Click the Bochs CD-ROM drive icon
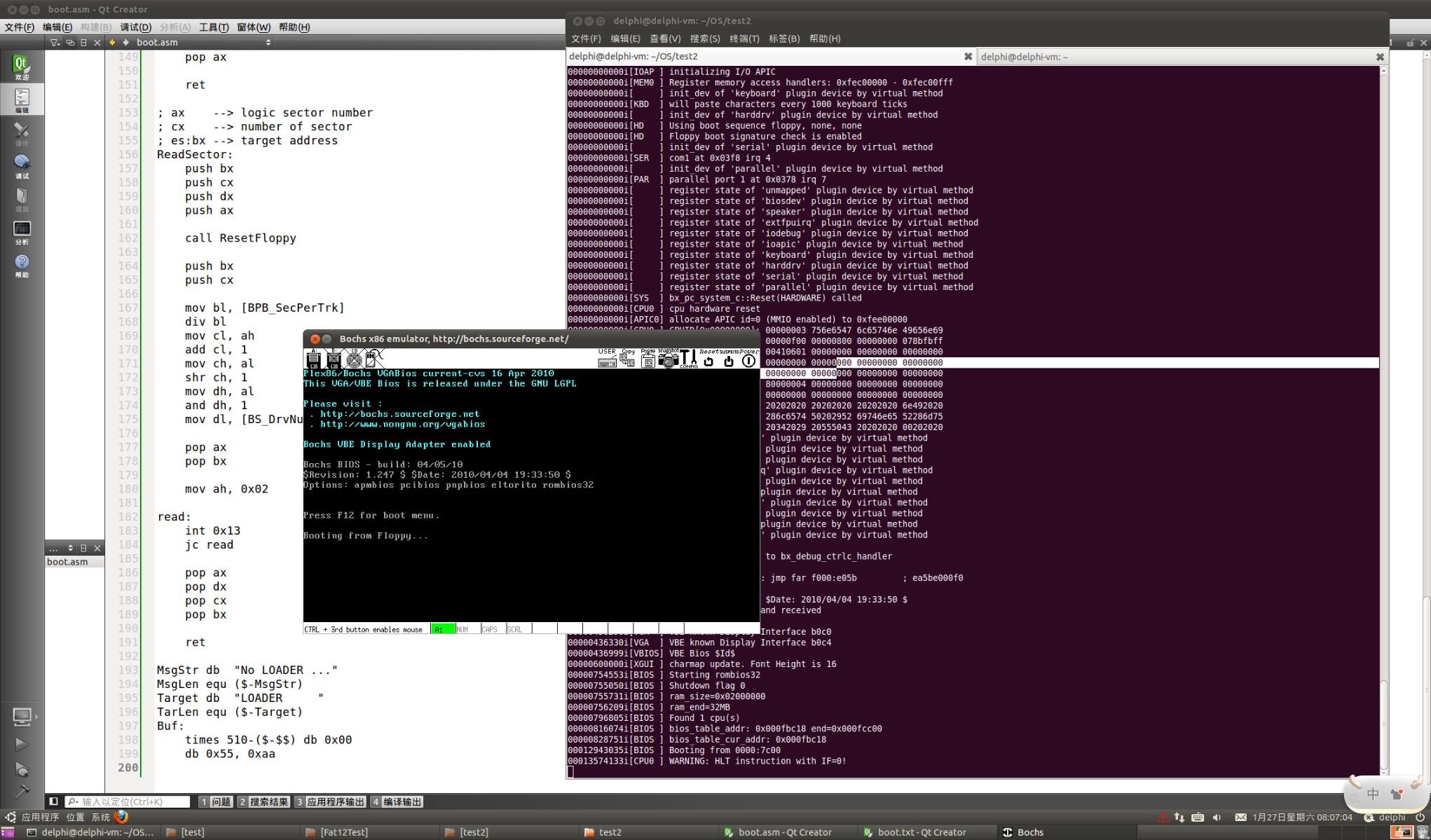Screen dimensions: 1431x840 pyautogui.click(x=354, y=359)
